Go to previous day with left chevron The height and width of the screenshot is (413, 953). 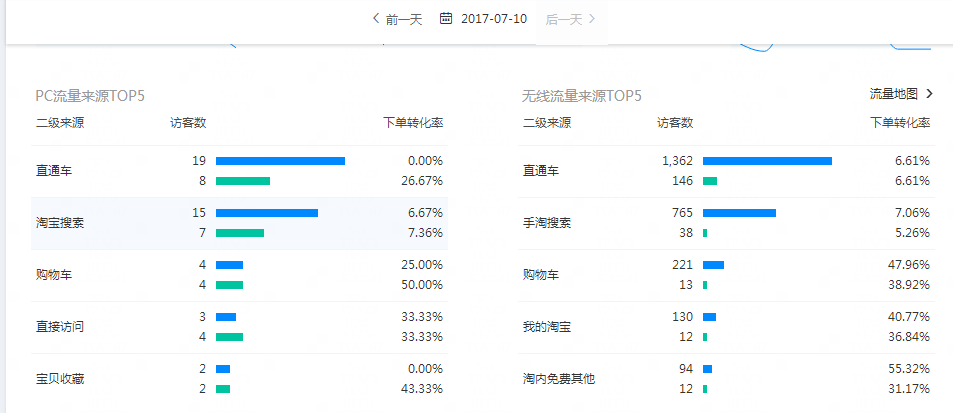pyautogui.click(x=376, y=18)
